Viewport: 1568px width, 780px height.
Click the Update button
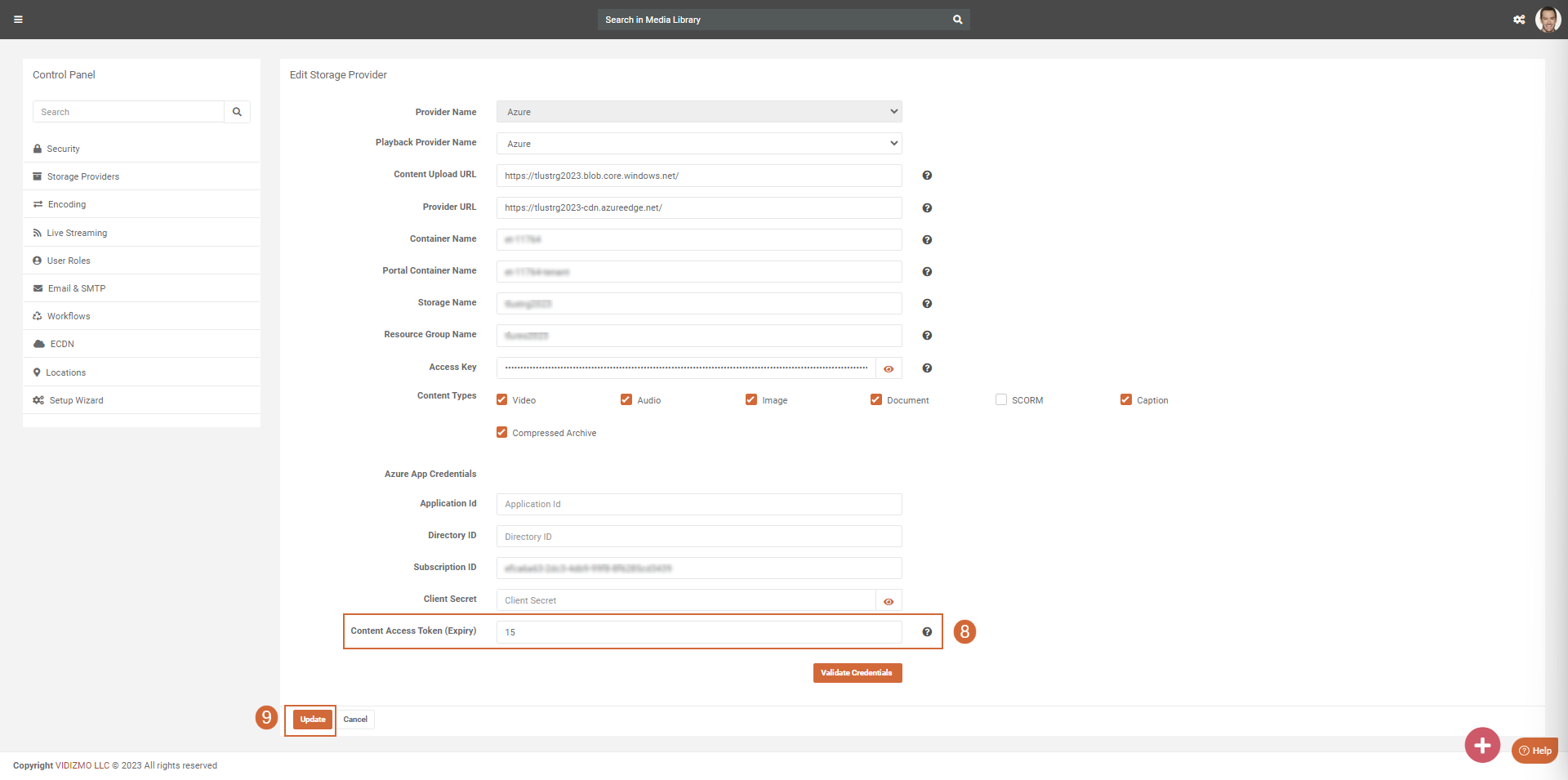(x=312, y=720)
